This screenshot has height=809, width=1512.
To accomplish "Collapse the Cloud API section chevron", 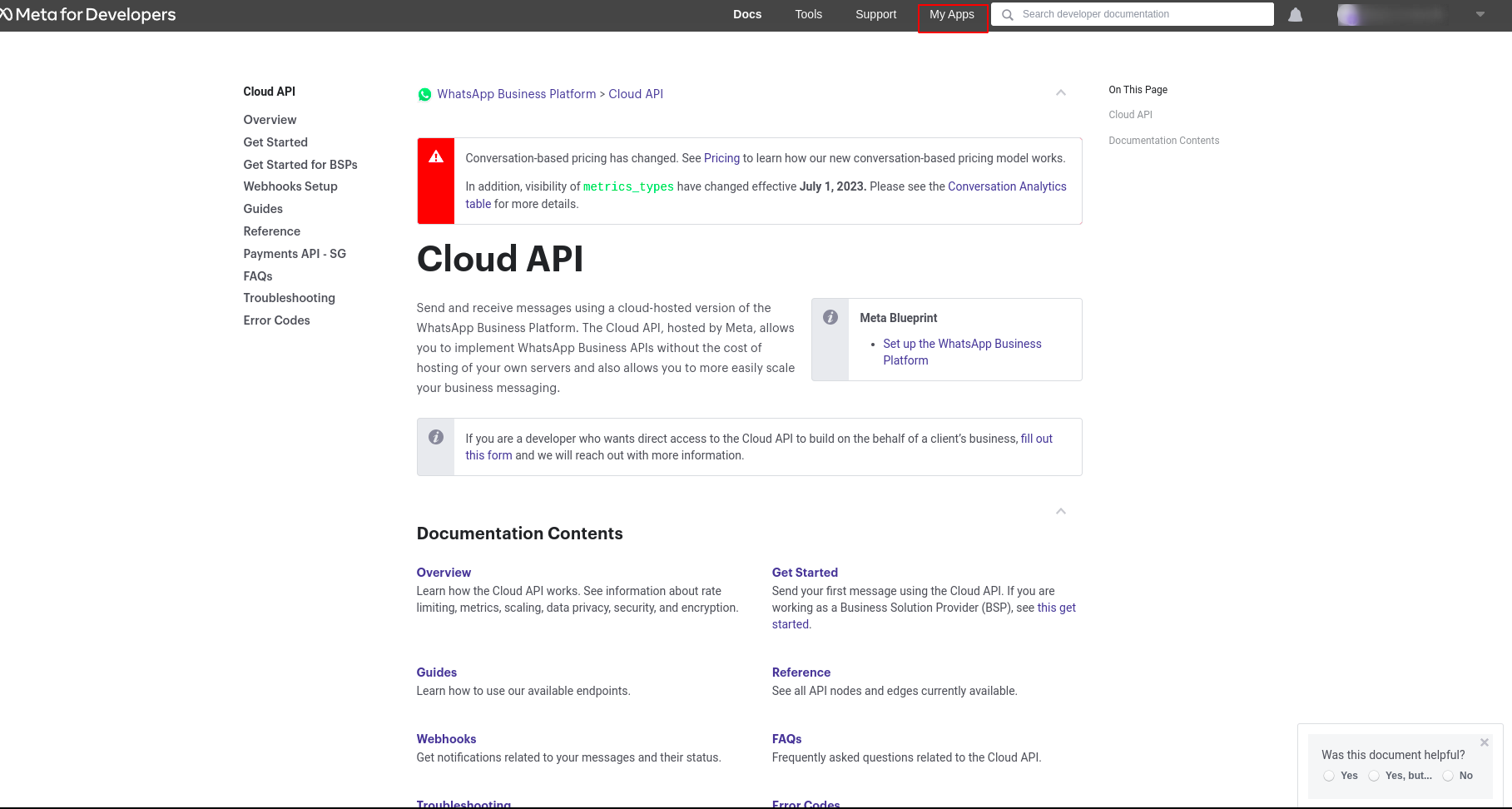I will coord(1061,92).
